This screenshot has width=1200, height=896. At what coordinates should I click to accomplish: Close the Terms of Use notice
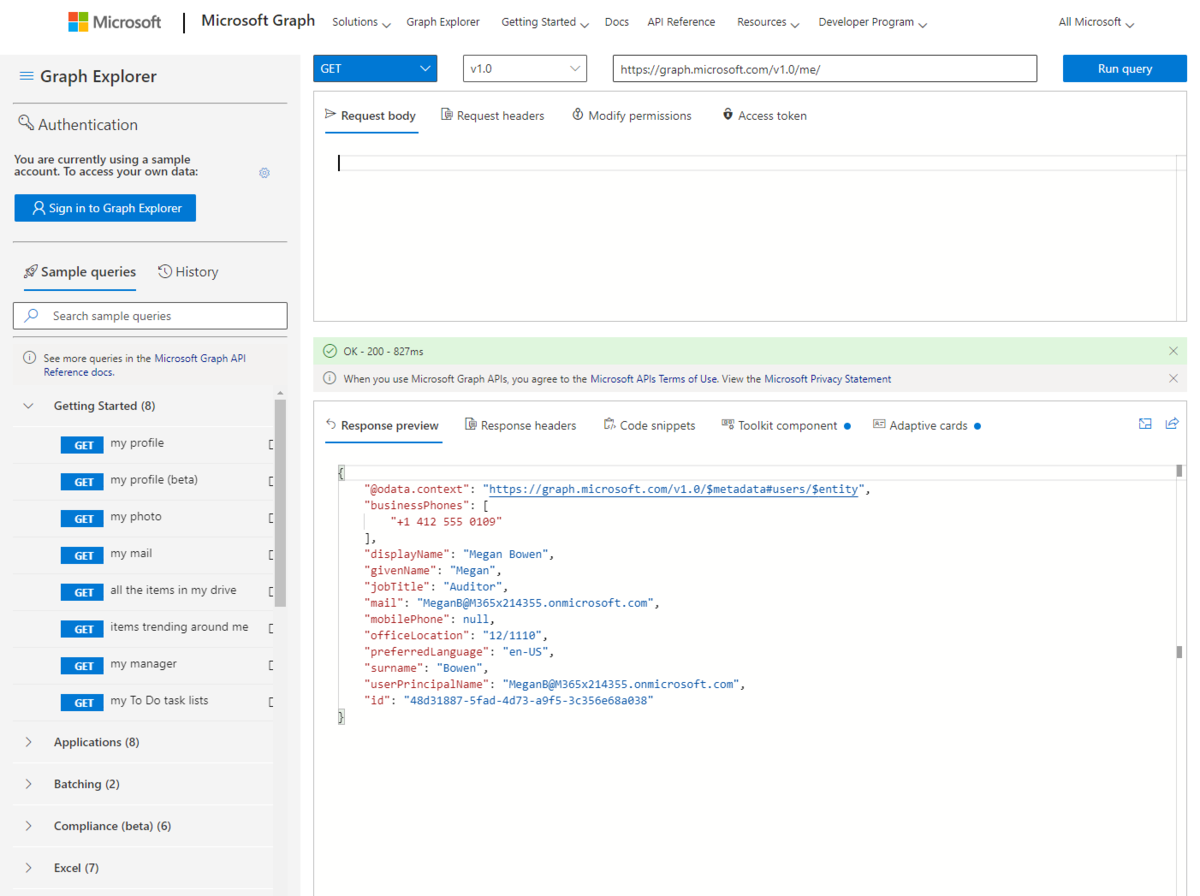click(x=1173, y=379)
